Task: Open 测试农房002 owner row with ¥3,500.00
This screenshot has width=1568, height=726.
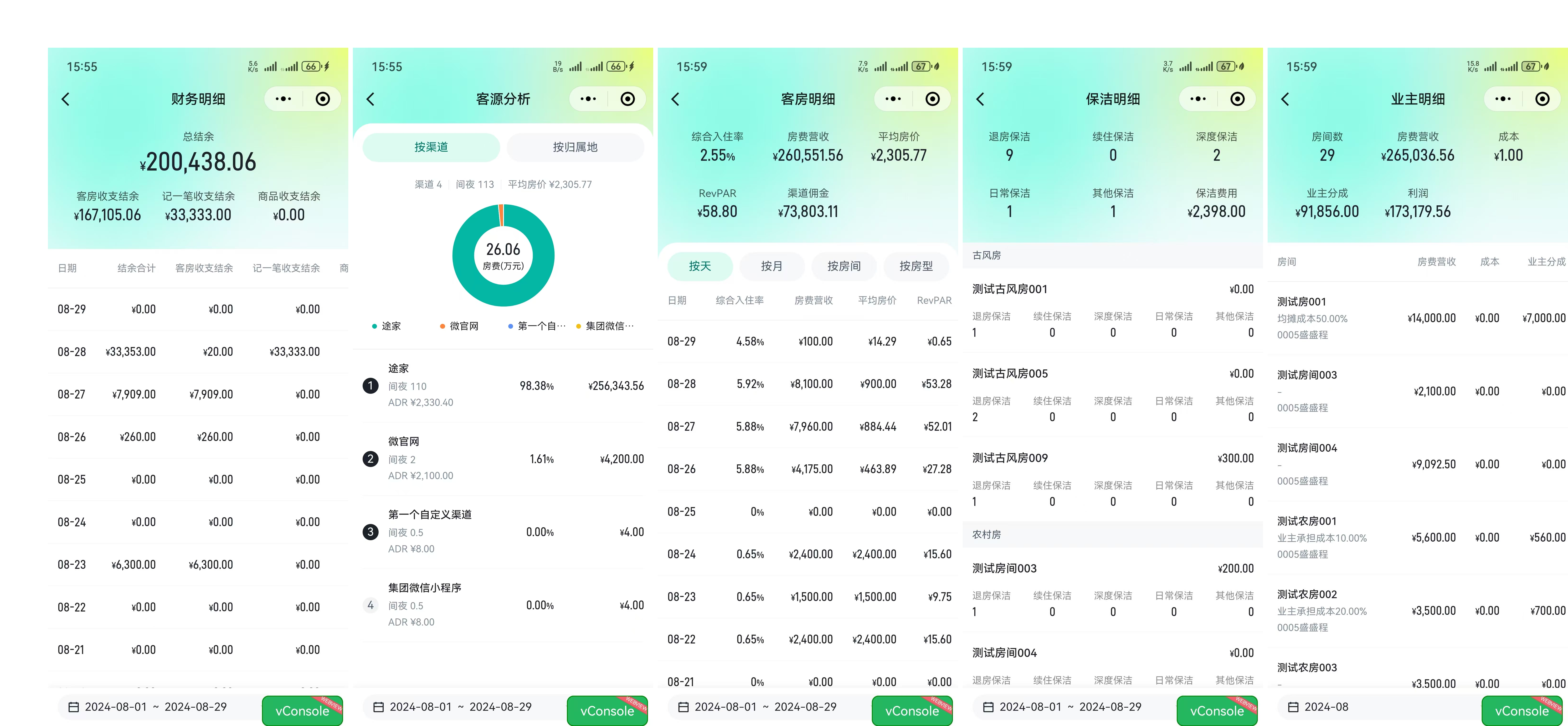Action: 1418,610
